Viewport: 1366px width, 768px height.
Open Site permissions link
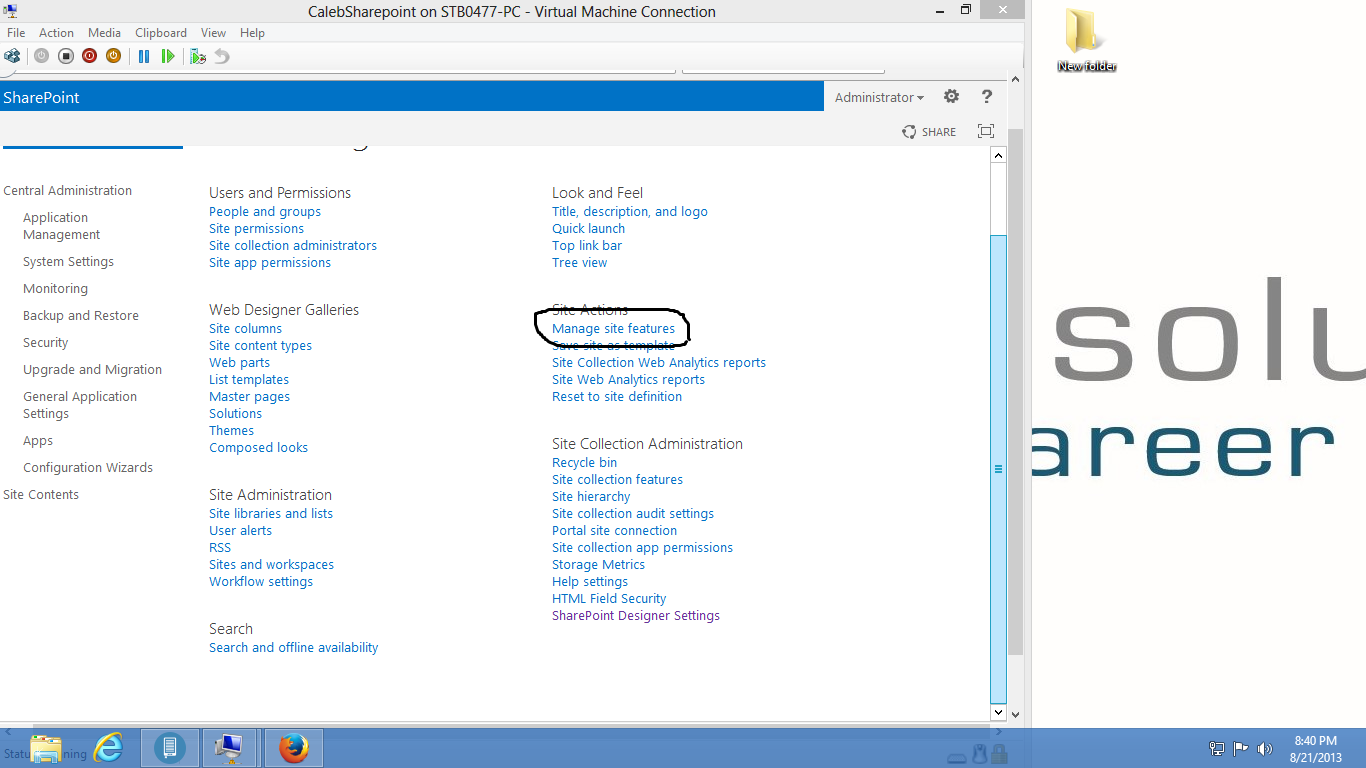click(256, 229)
